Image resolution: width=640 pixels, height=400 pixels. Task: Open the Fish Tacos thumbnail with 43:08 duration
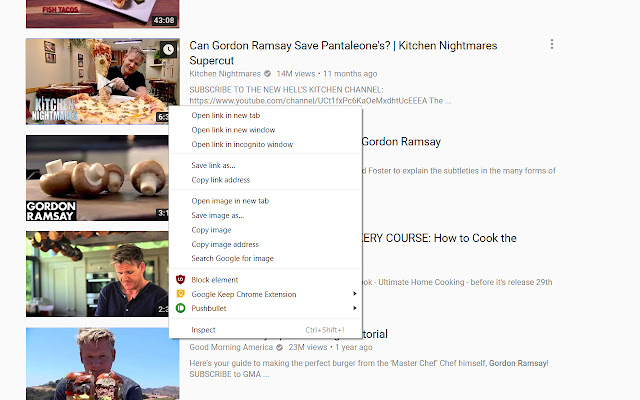102,14
